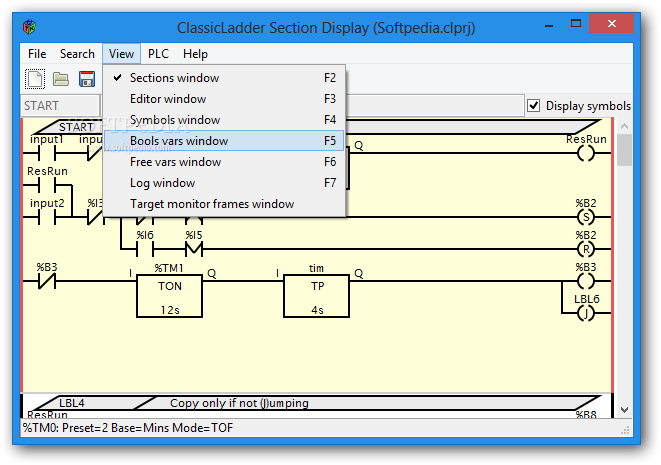Click the vertical scrollbar up arrow

(x=624, y=126)
